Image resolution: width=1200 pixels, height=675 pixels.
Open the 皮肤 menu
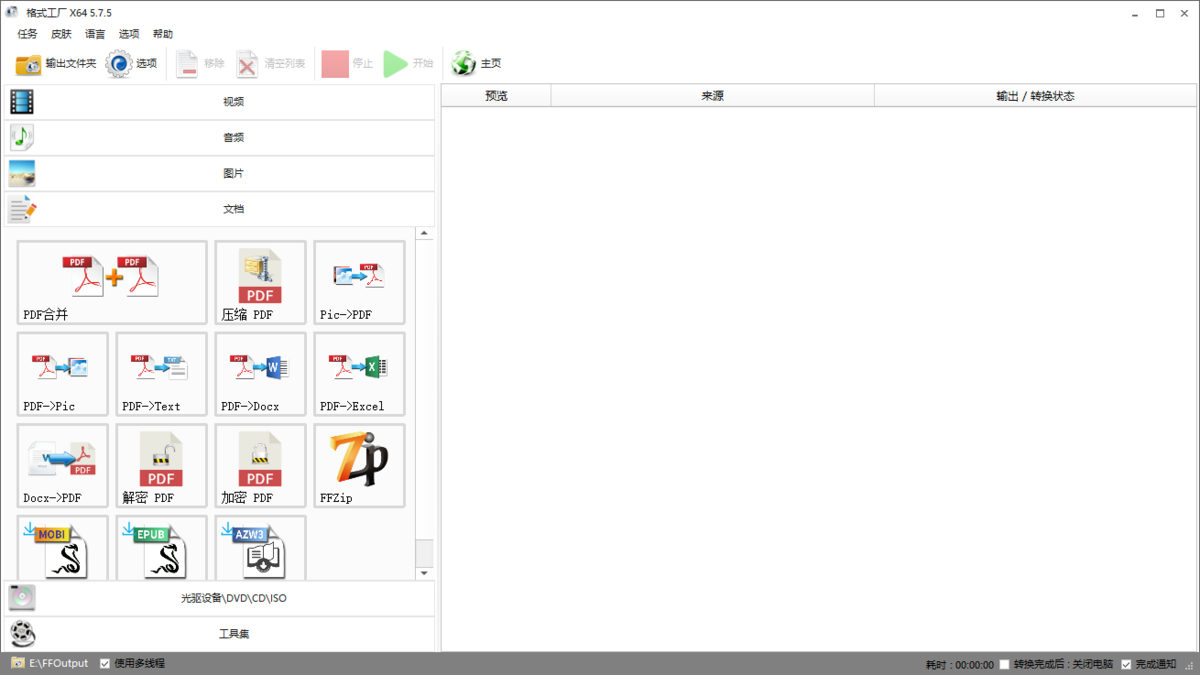[x=61, y=34]
